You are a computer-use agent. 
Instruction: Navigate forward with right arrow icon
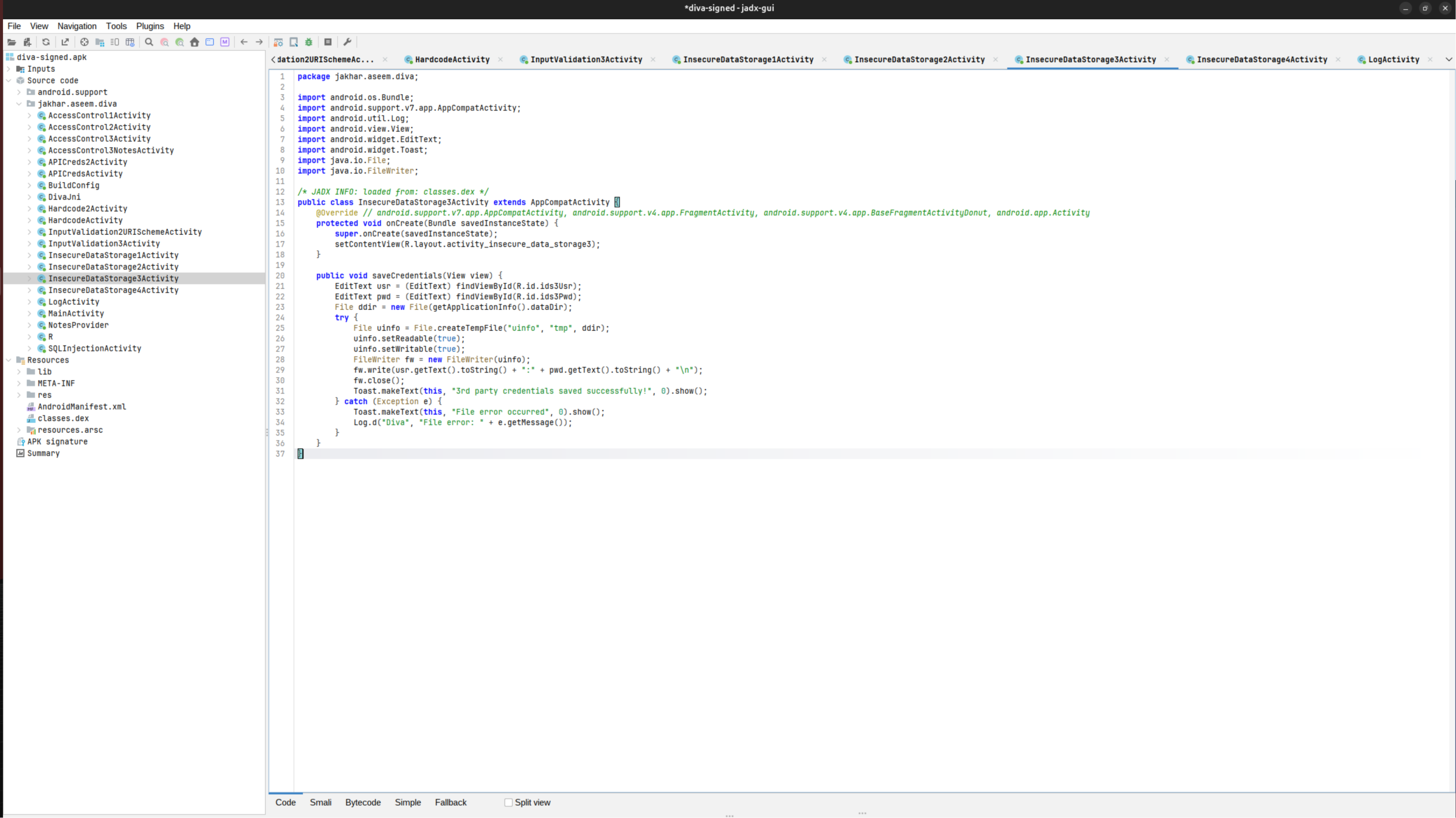coord(259,42)
